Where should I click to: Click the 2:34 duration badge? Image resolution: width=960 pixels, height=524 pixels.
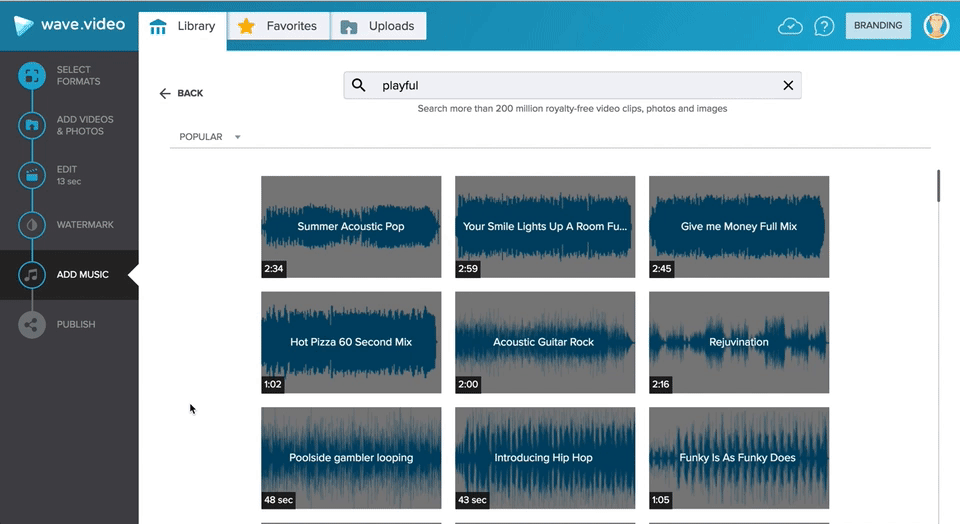point(274,269)
